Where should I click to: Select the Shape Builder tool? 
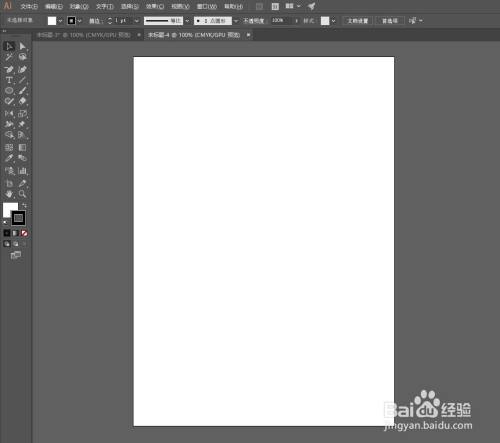tap(9, 135)
